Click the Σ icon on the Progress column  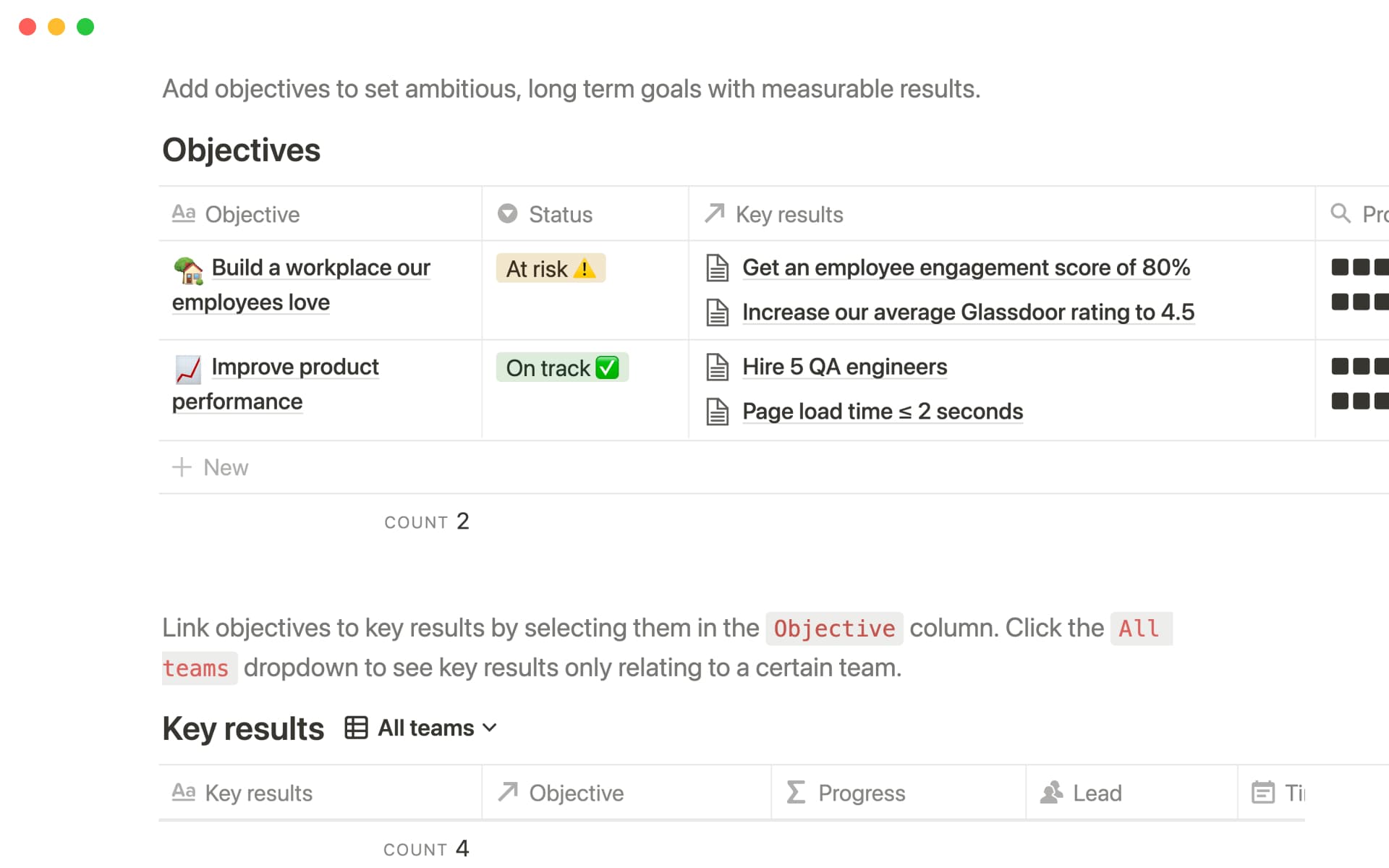796,793
